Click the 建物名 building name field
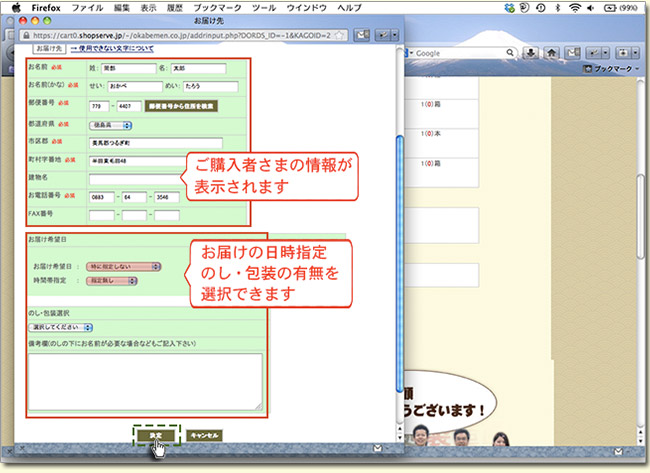The image size is (650, 473). 132,179
